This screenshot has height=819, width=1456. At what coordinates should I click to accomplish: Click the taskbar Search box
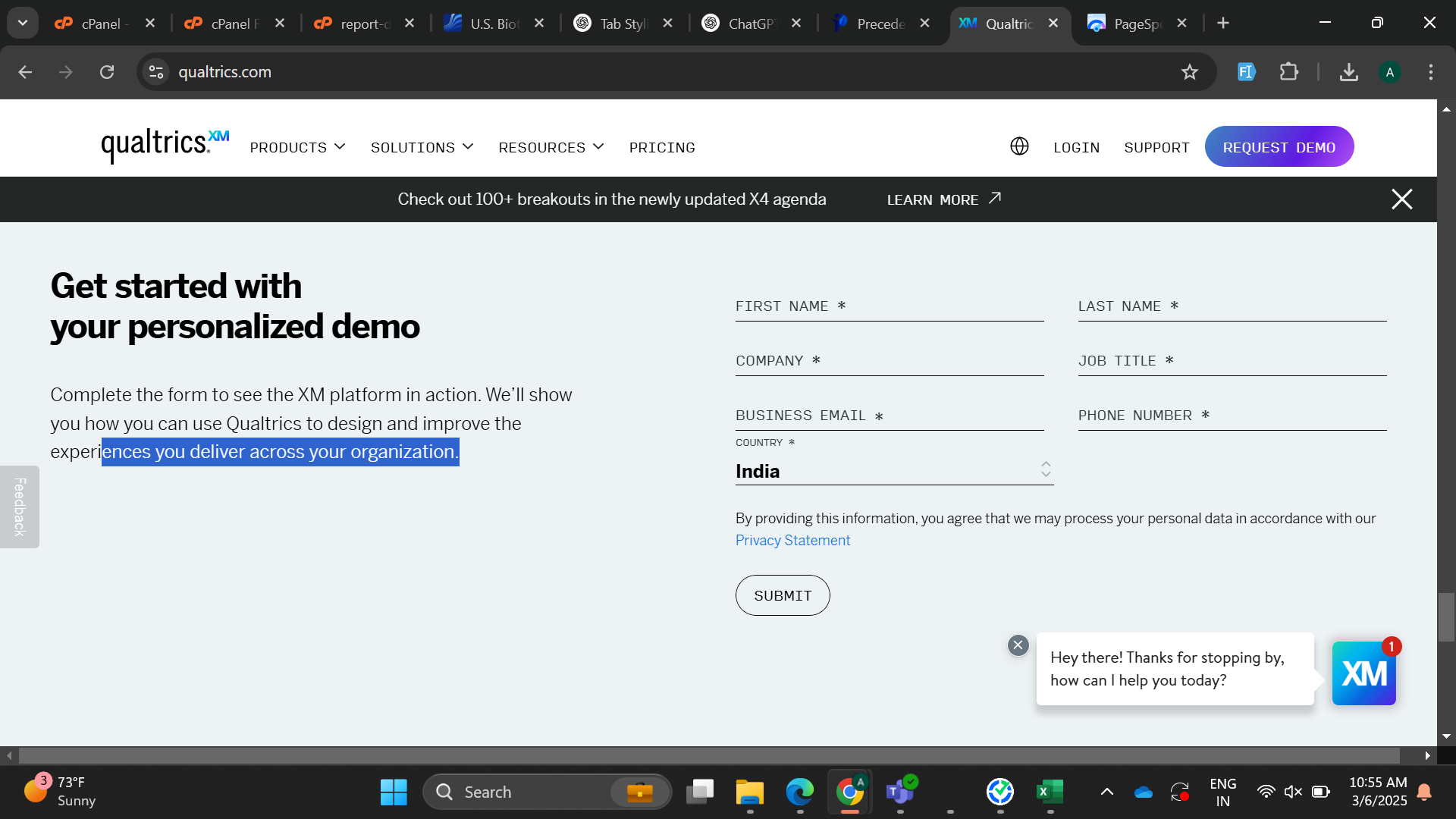pyautogui.click(x=547, y=792)
